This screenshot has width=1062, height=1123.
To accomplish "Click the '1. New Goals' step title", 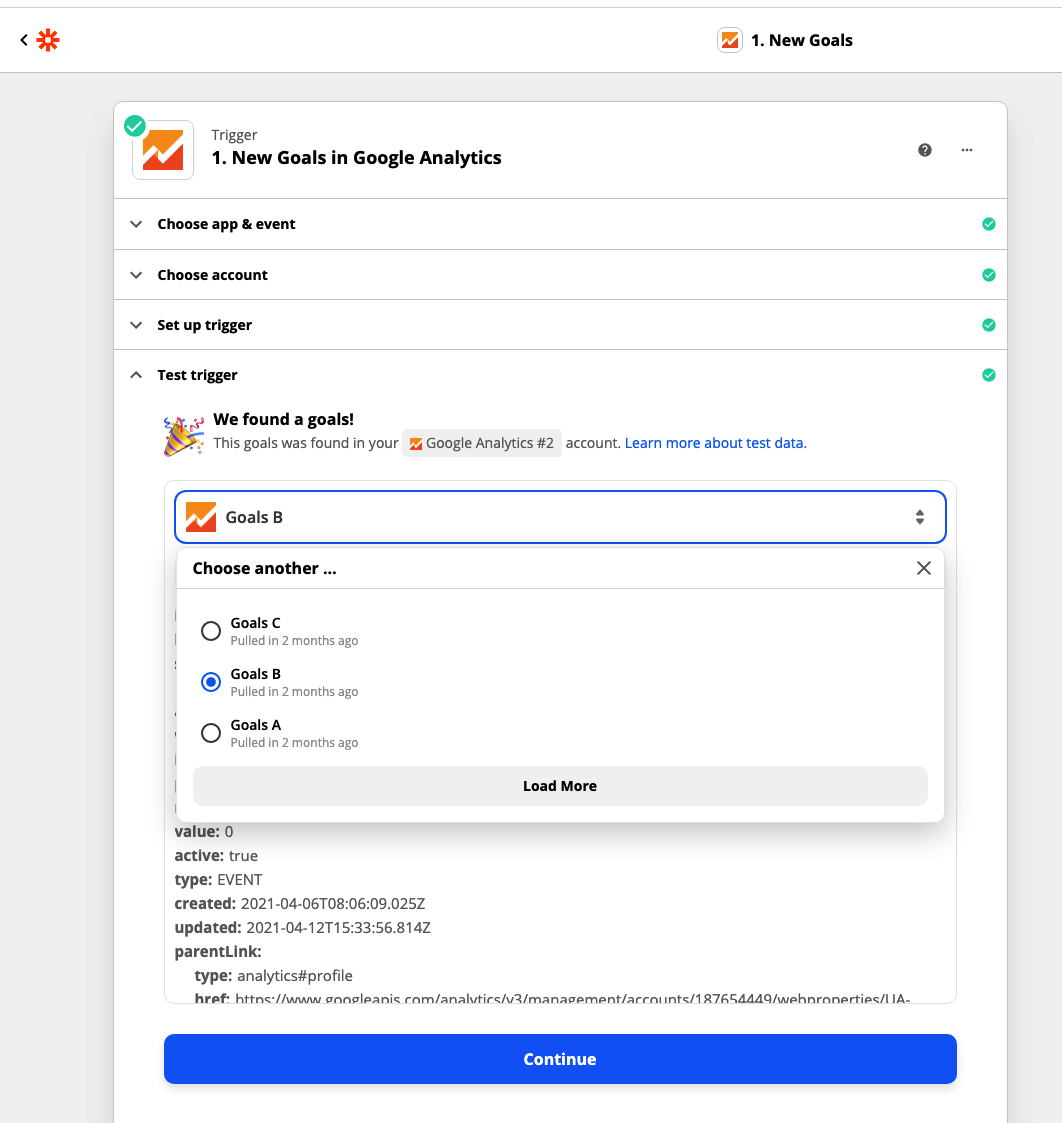I will [801, 40].
